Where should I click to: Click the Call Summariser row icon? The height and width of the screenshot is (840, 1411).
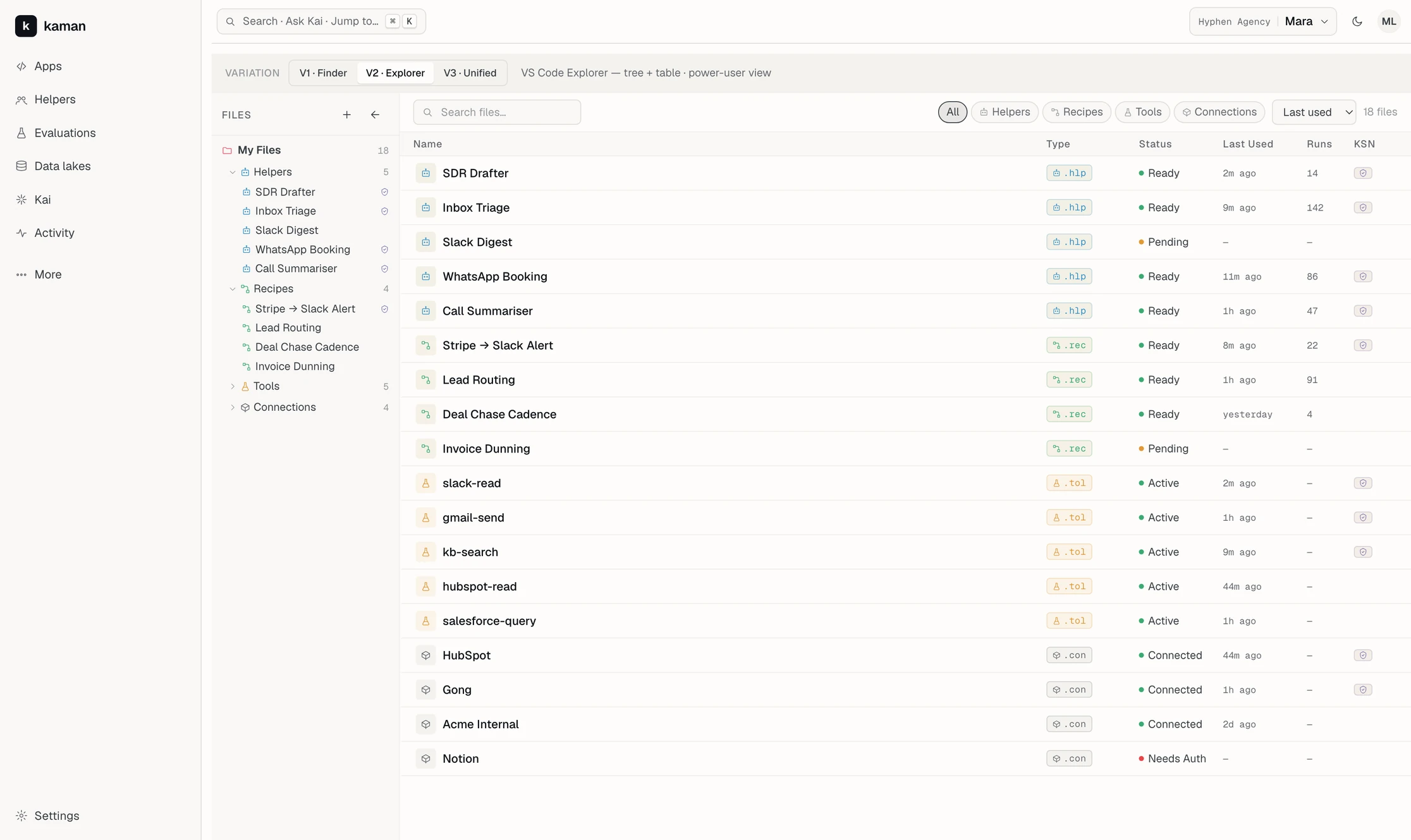425,311
